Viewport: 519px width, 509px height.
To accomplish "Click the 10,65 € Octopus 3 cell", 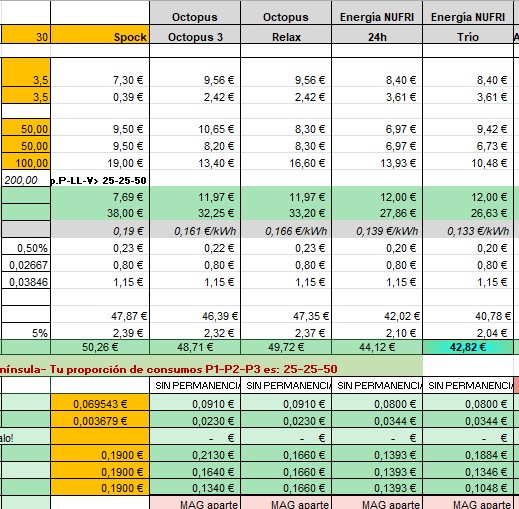I will point(195,128).
